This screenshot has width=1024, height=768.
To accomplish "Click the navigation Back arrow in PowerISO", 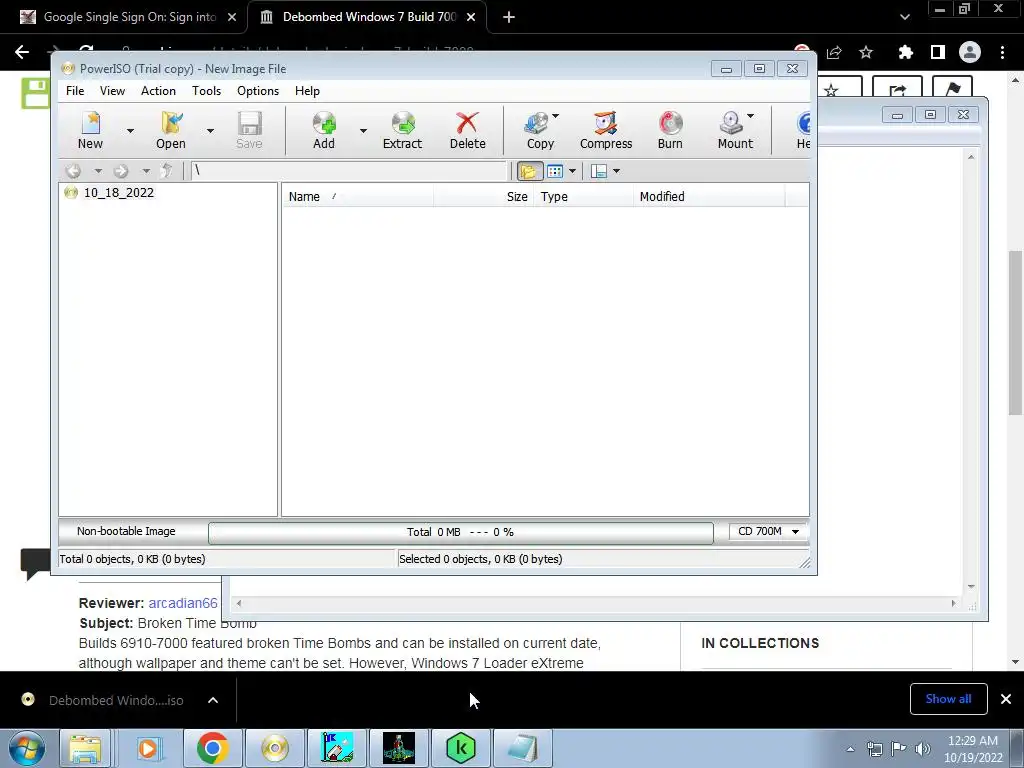I will point(73,171).
